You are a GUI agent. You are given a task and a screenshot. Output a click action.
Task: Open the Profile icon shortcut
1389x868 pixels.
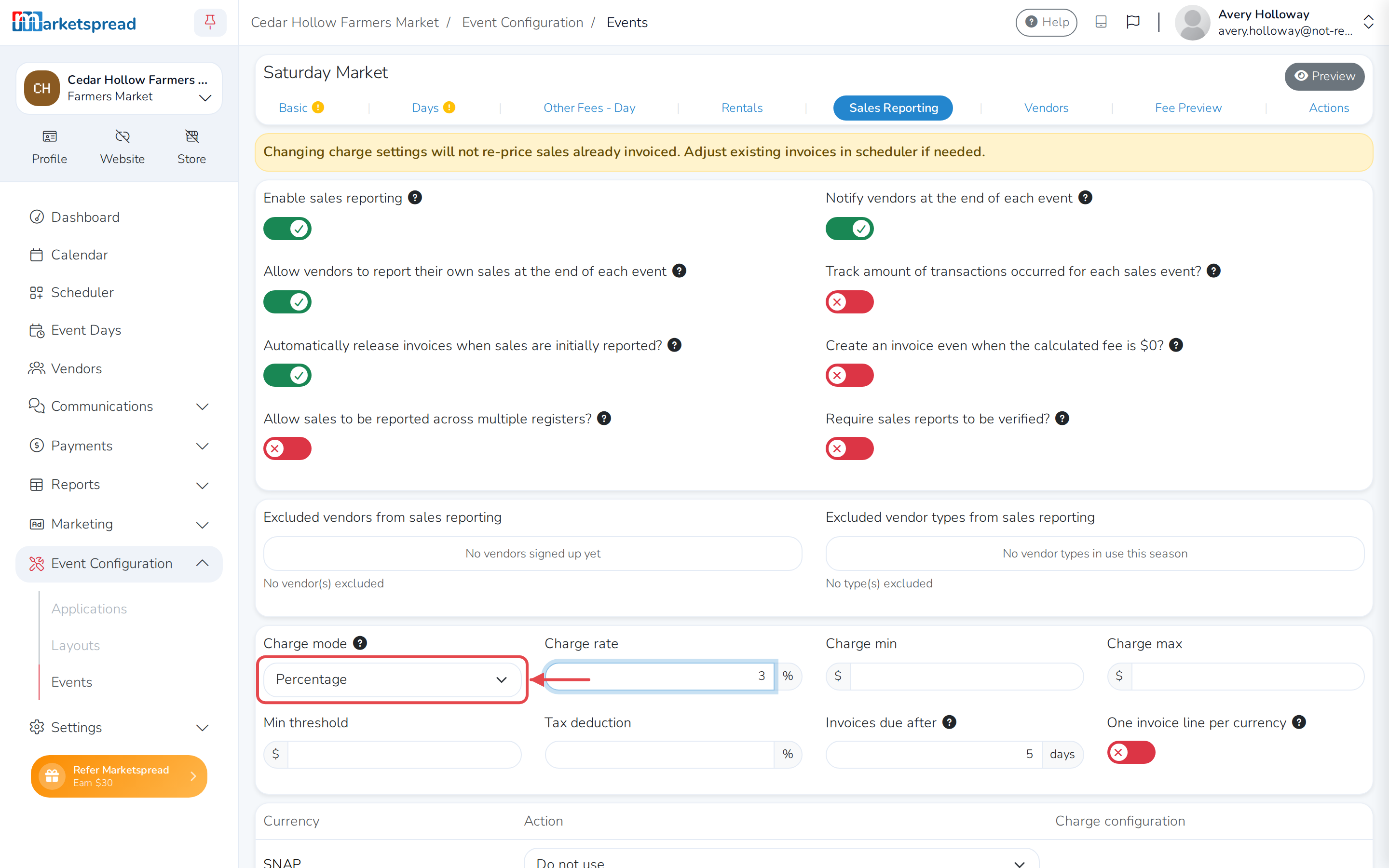(49, 147)
